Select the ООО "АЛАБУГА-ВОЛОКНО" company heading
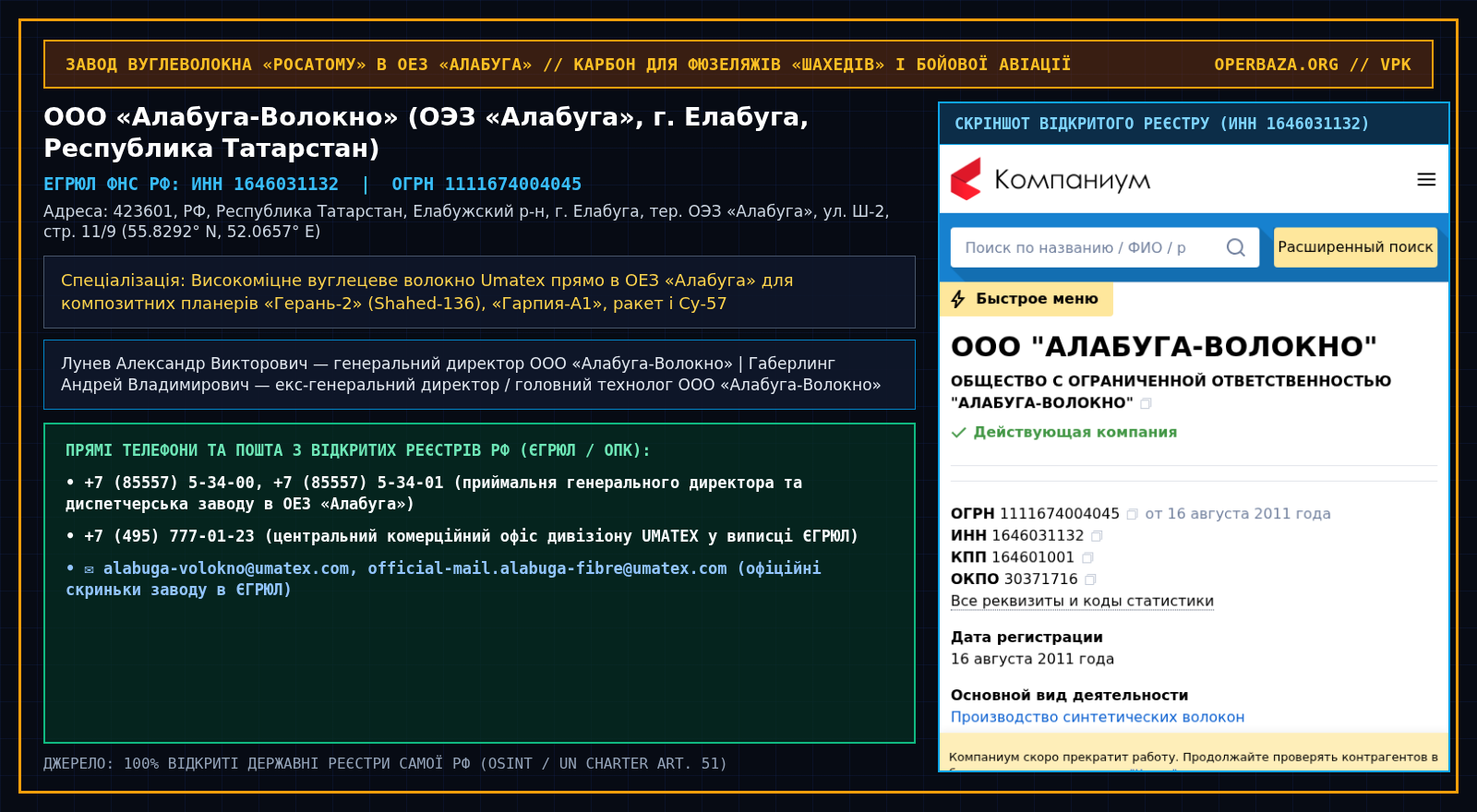The image size is (1477, 812). point(1164,347)
